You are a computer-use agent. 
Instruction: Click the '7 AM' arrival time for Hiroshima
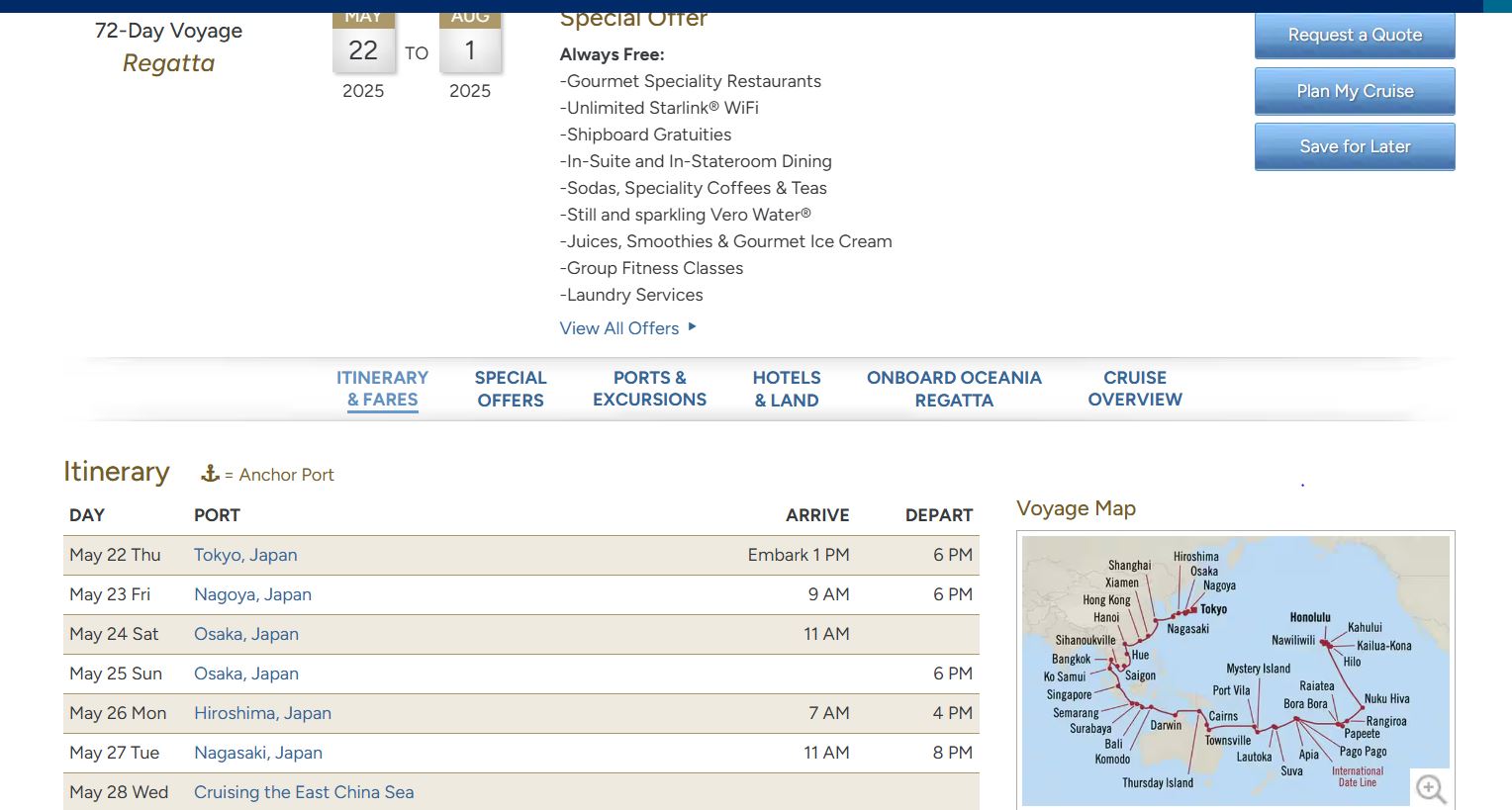pos(829,713)
